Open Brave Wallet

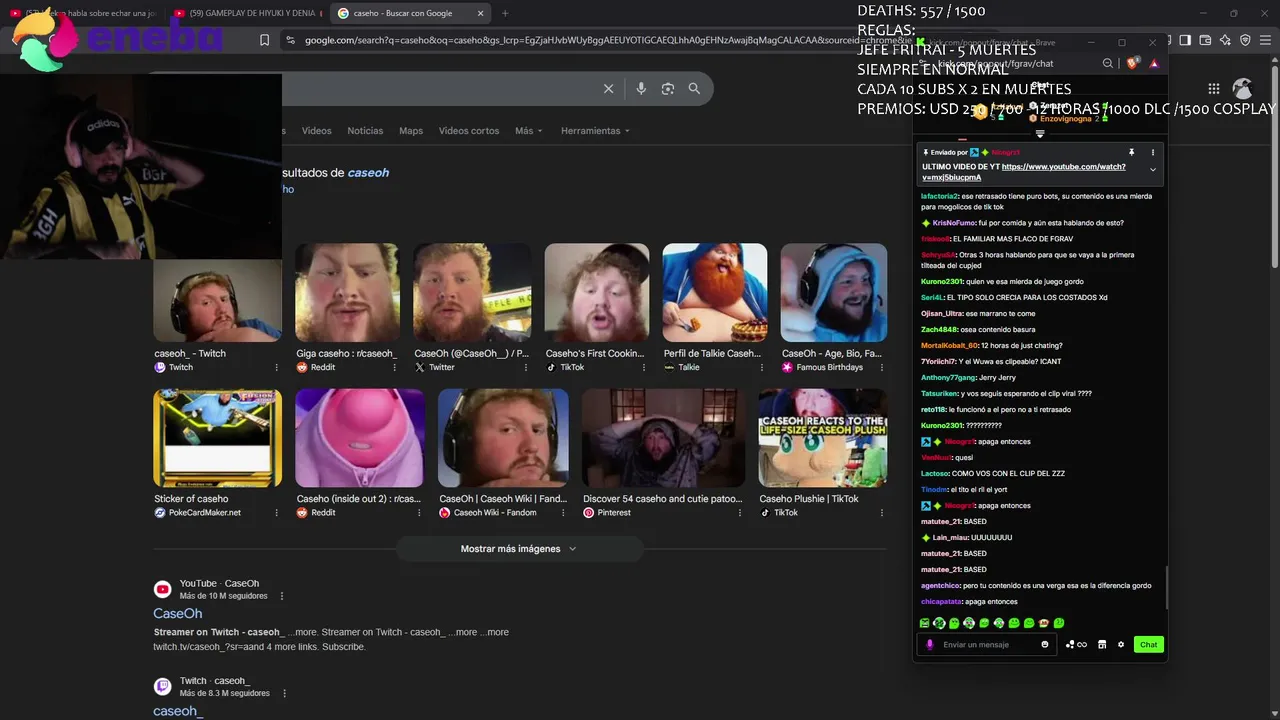[1205, 40]
